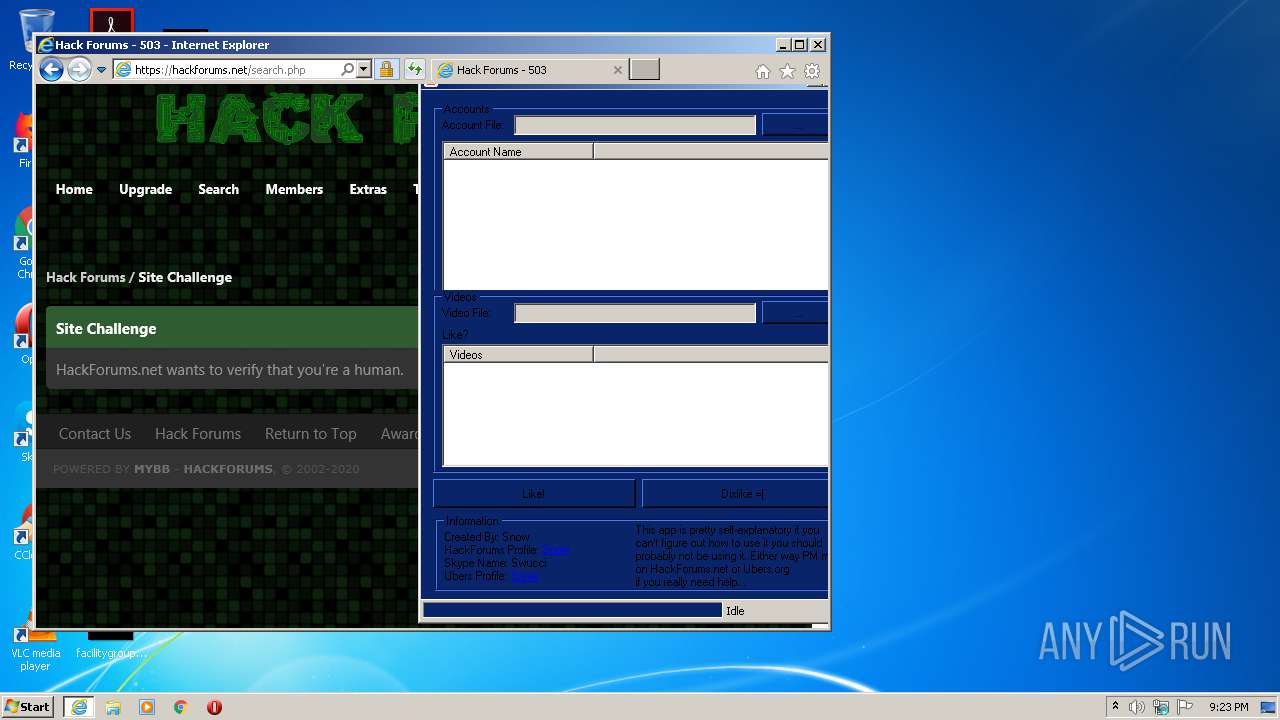
Task: Click the Video File text field
Action: pos(635,313)
